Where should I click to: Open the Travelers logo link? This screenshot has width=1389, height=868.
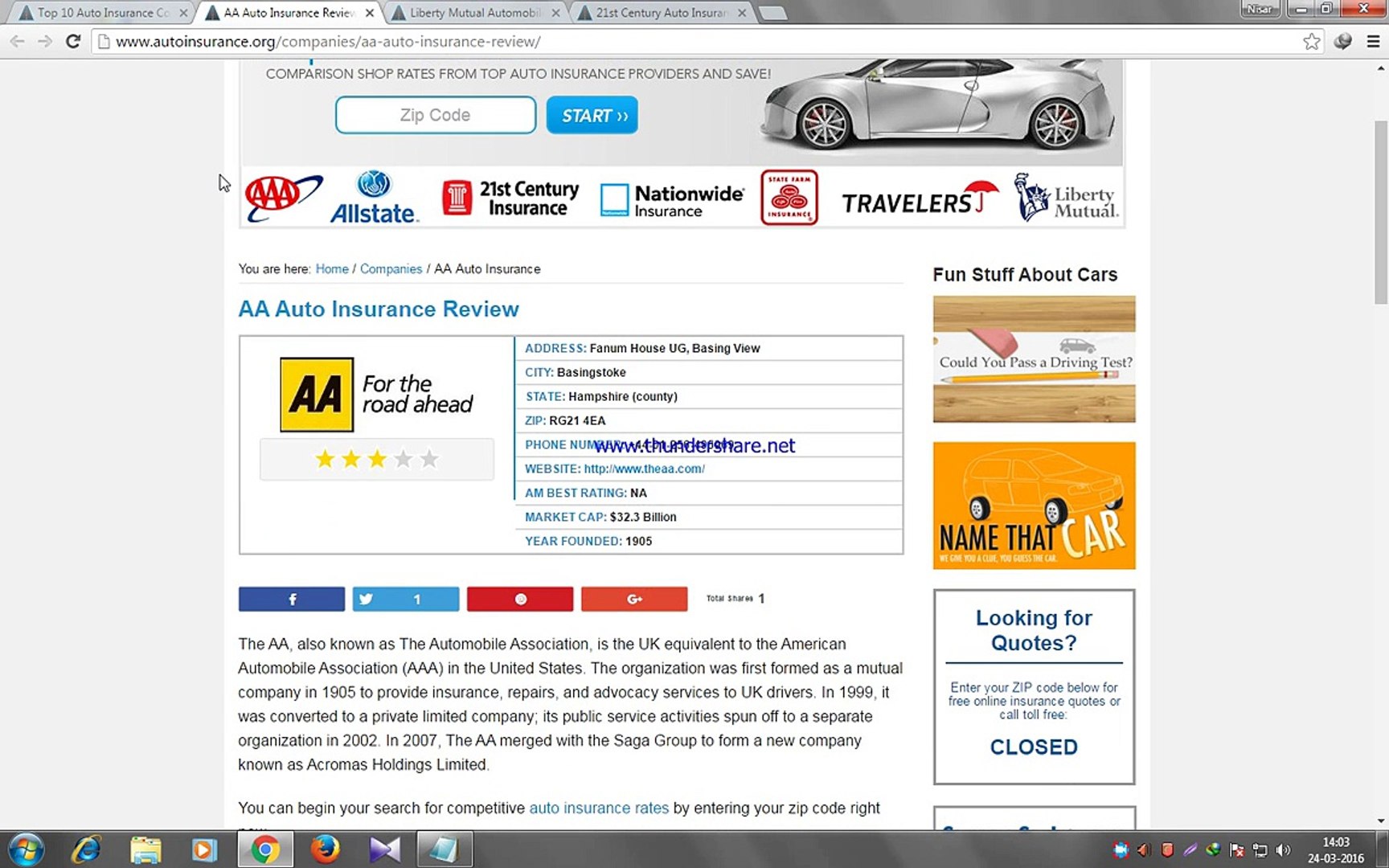pyautogui.click(x=920, y=199)
